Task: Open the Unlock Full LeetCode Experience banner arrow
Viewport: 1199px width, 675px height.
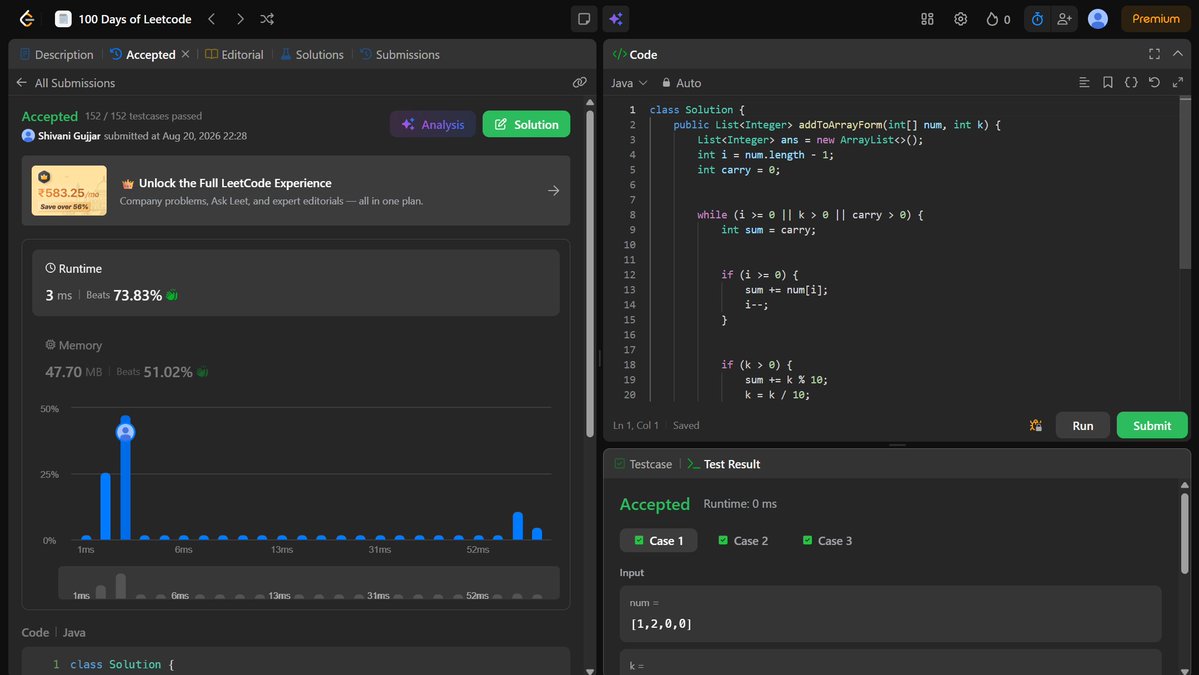Action: [x=554, y=190]
